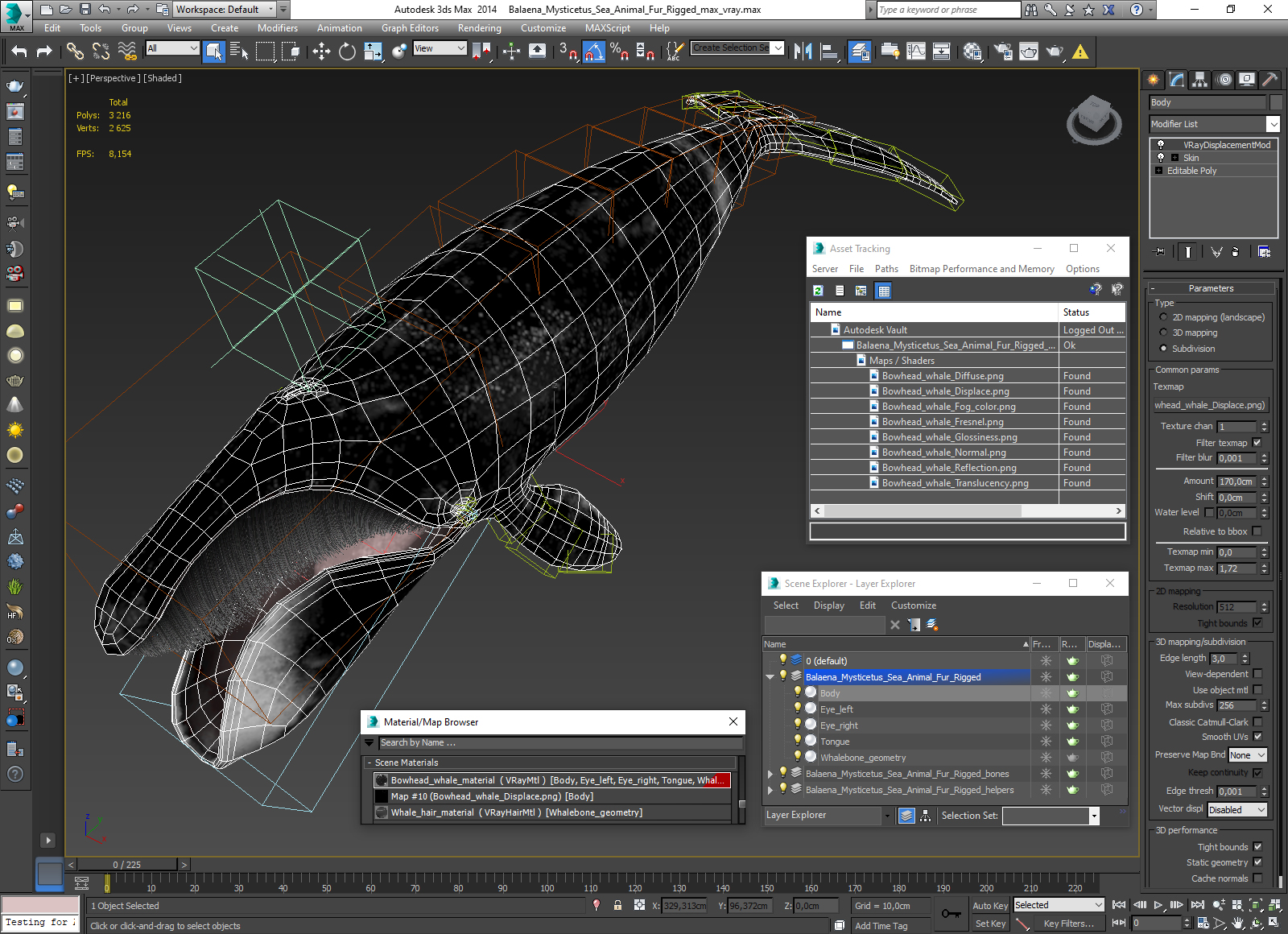Click the [Shaded] viewport label
Viewport: 1288px width, 934px height.
[x=163, y=78]
